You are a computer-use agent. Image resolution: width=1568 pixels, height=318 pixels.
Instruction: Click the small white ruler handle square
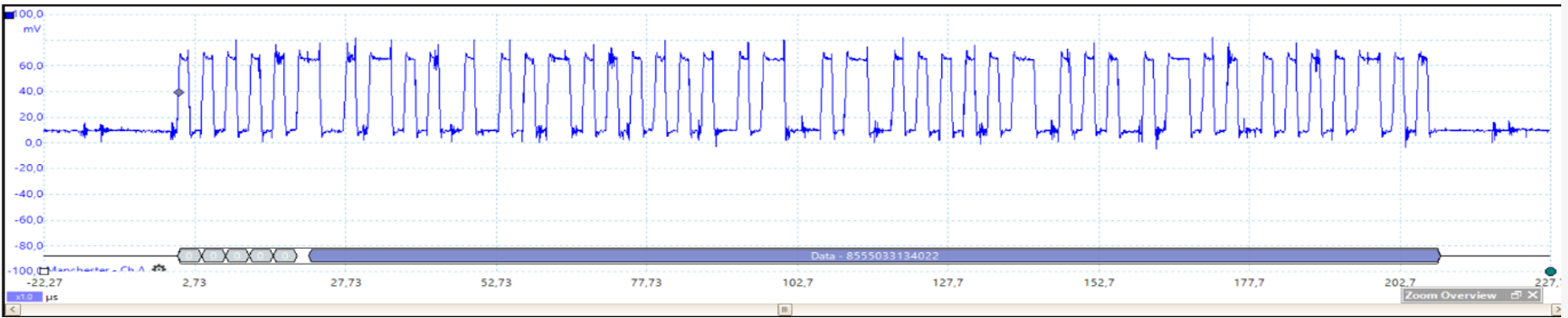[43, 271]
